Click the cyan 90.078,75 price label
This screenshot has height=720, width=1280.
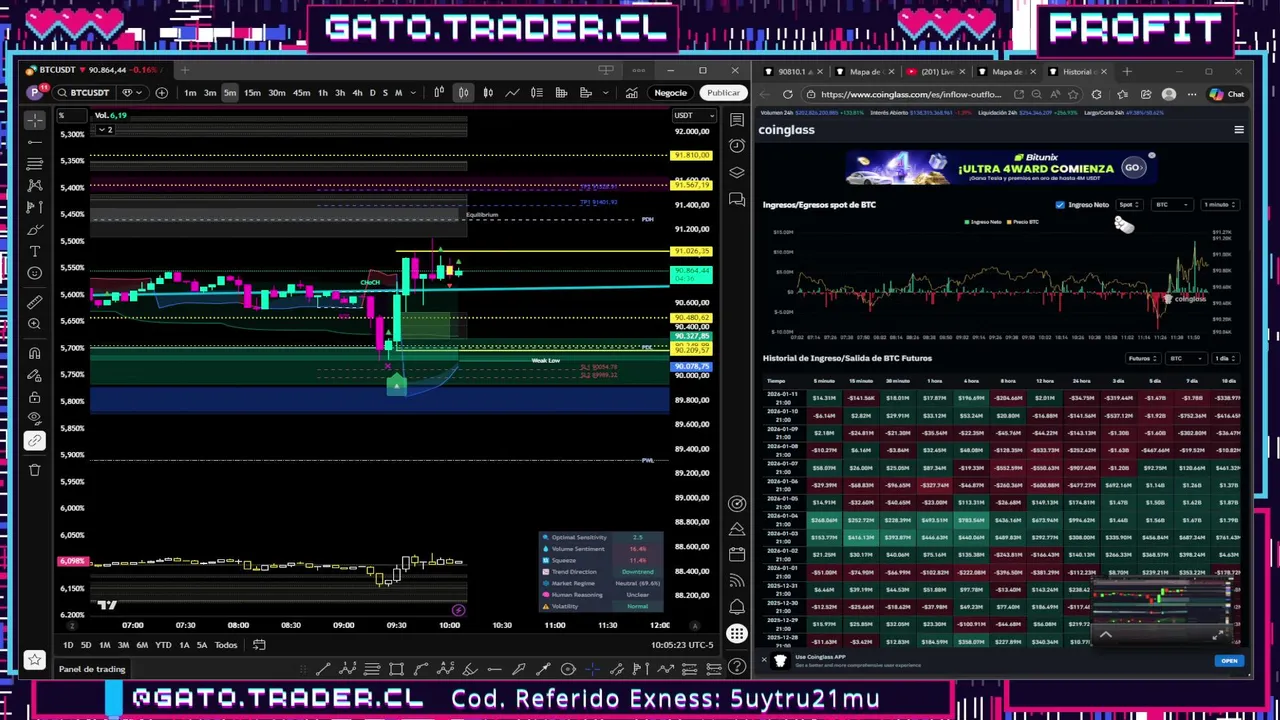pyautogui.click(x=692, y=367)
